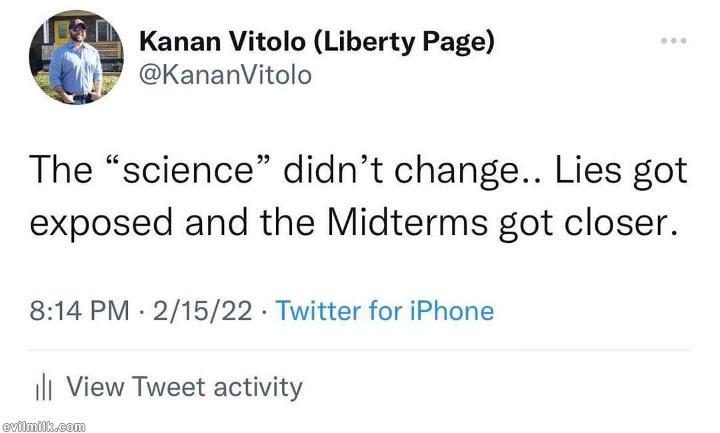Click the Tweet activity bar chart icon

(x=43, y=386)
